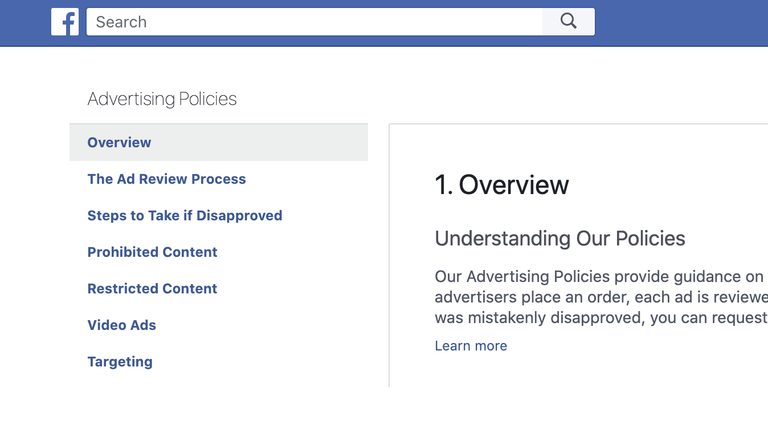Image resolution: width=768 pixels, height=432 pixels.
Task: Focus the Search text field
Action: pos(314,22)
